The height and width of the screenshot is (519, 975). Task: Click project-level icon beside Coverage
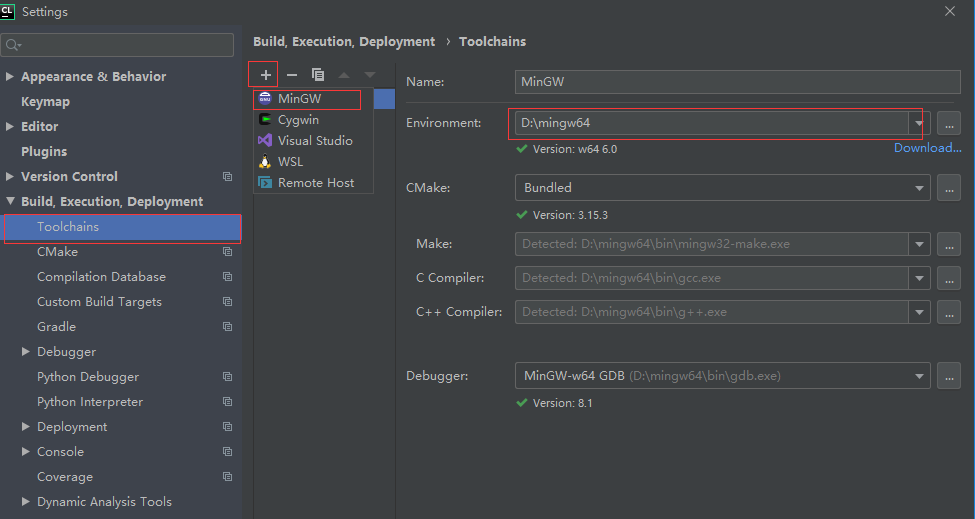228,477
